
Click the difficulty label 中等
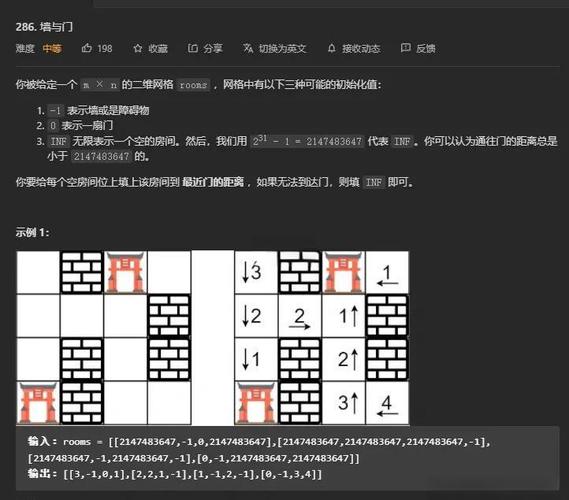click(x=52, y=48)
